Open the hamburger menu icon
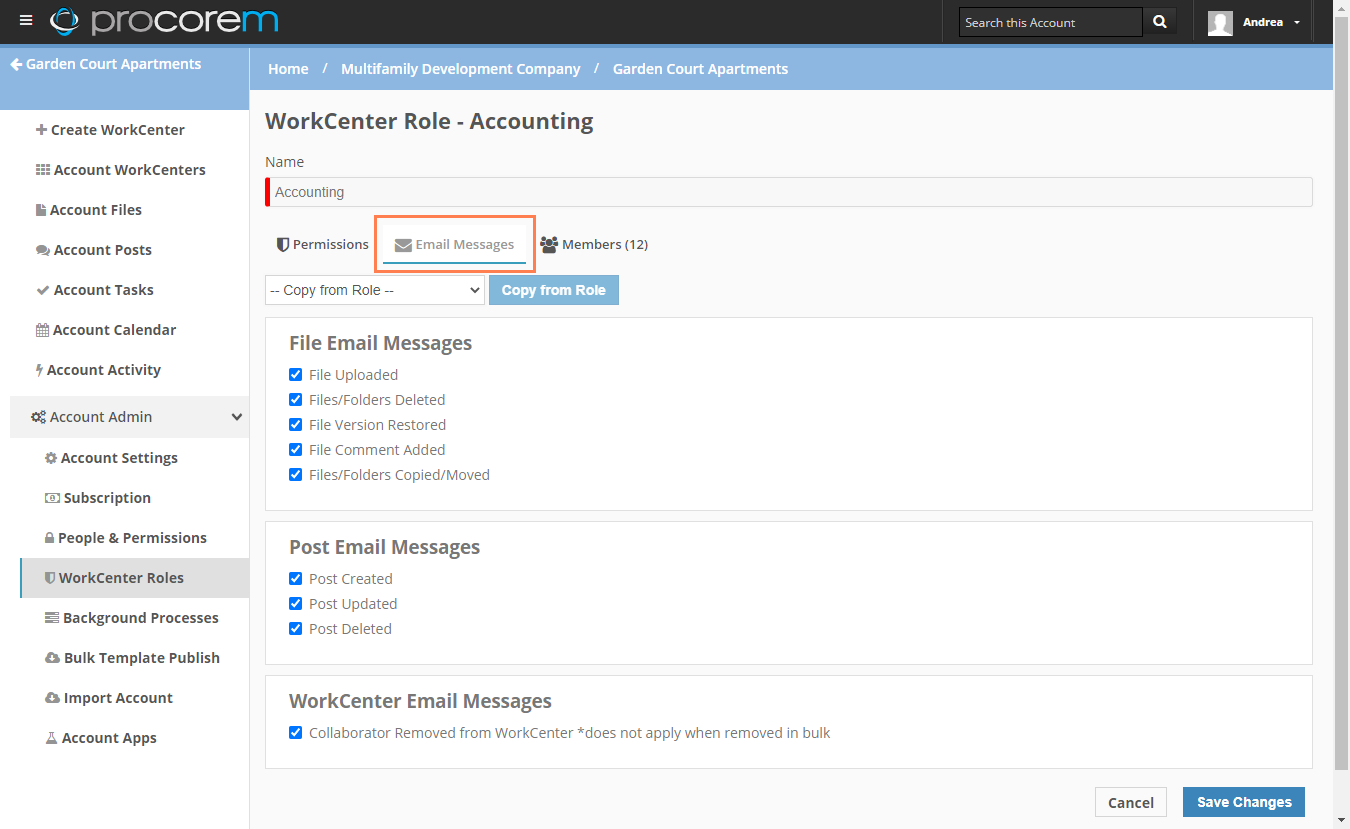Image resolution: width=1350 pixels, height=829 pixels. pos(26,21)
